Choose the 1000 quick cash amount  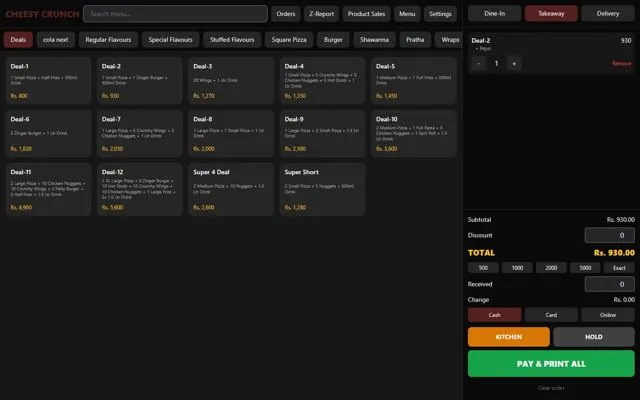[x=517, y=268]
